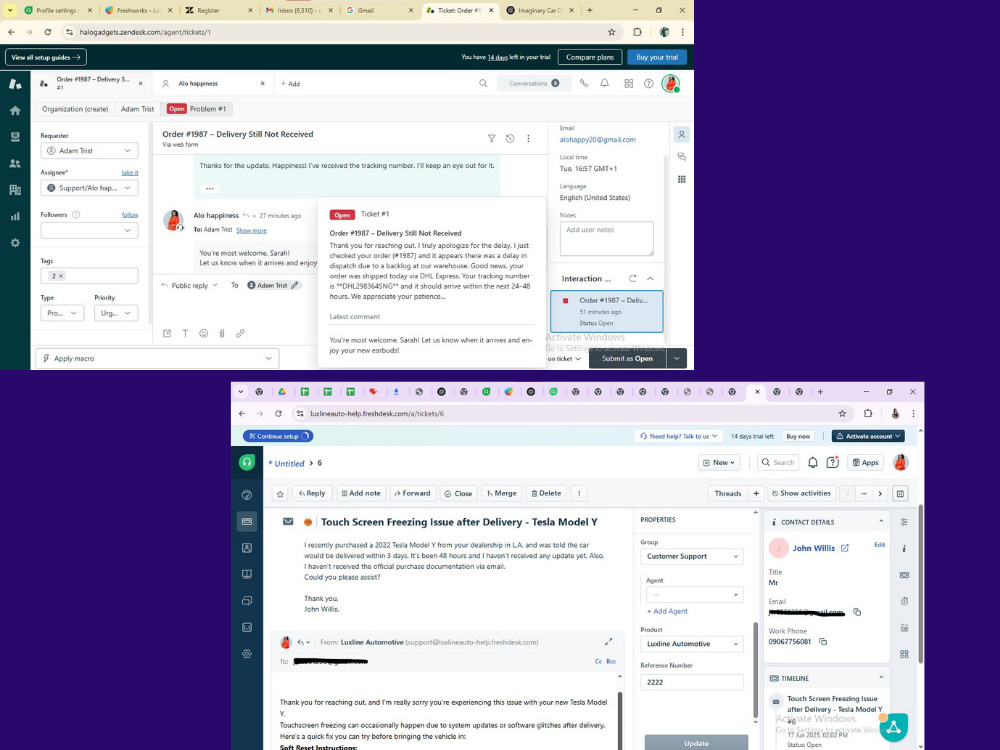Click Submit as Open button in Zendesk
The width and height of the screenshot is (1000, 750).
628,358
